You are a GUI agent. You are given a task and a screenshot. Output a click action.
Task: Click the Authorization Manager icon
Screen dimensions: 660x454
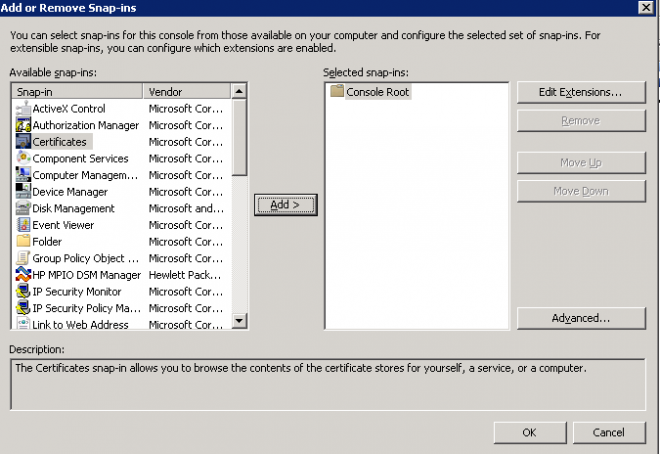[23, 125]
